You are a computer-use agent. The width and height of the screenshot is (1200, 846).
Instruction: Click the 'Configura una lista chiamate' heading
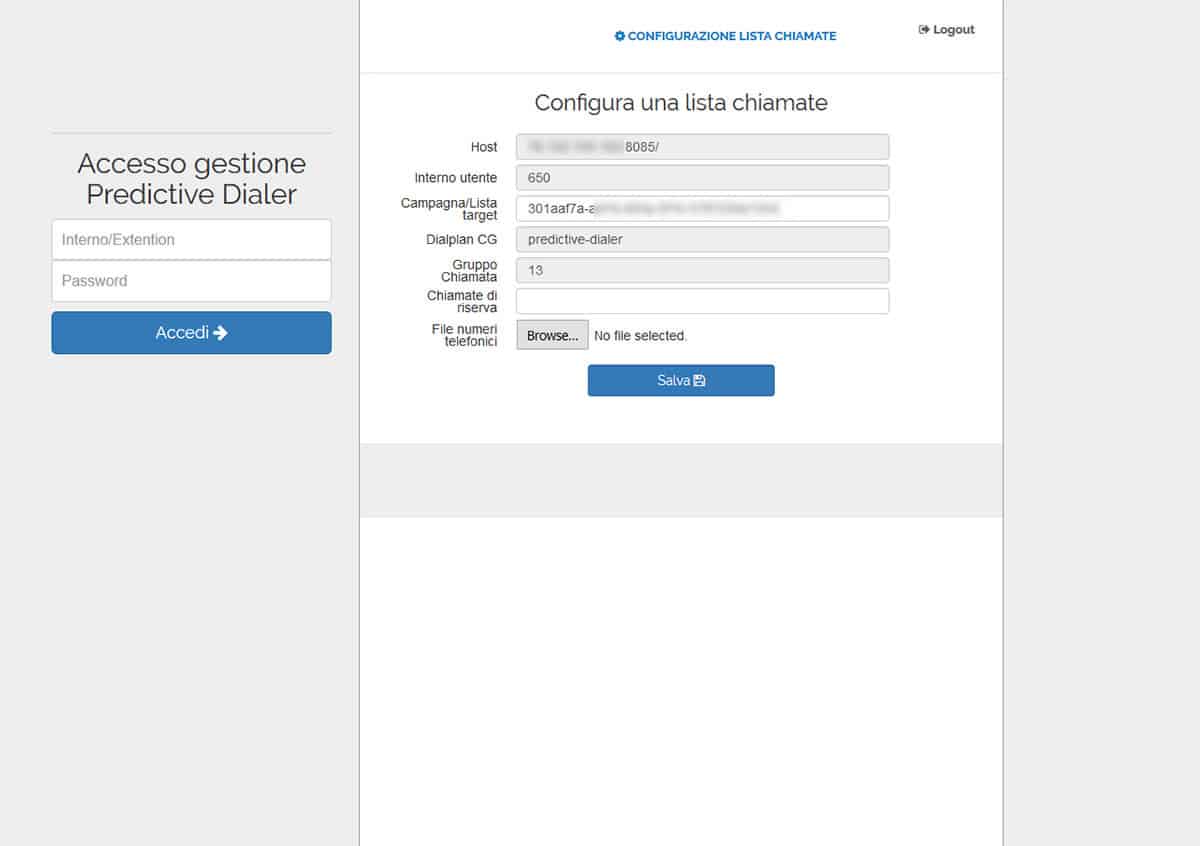[681, 102]
